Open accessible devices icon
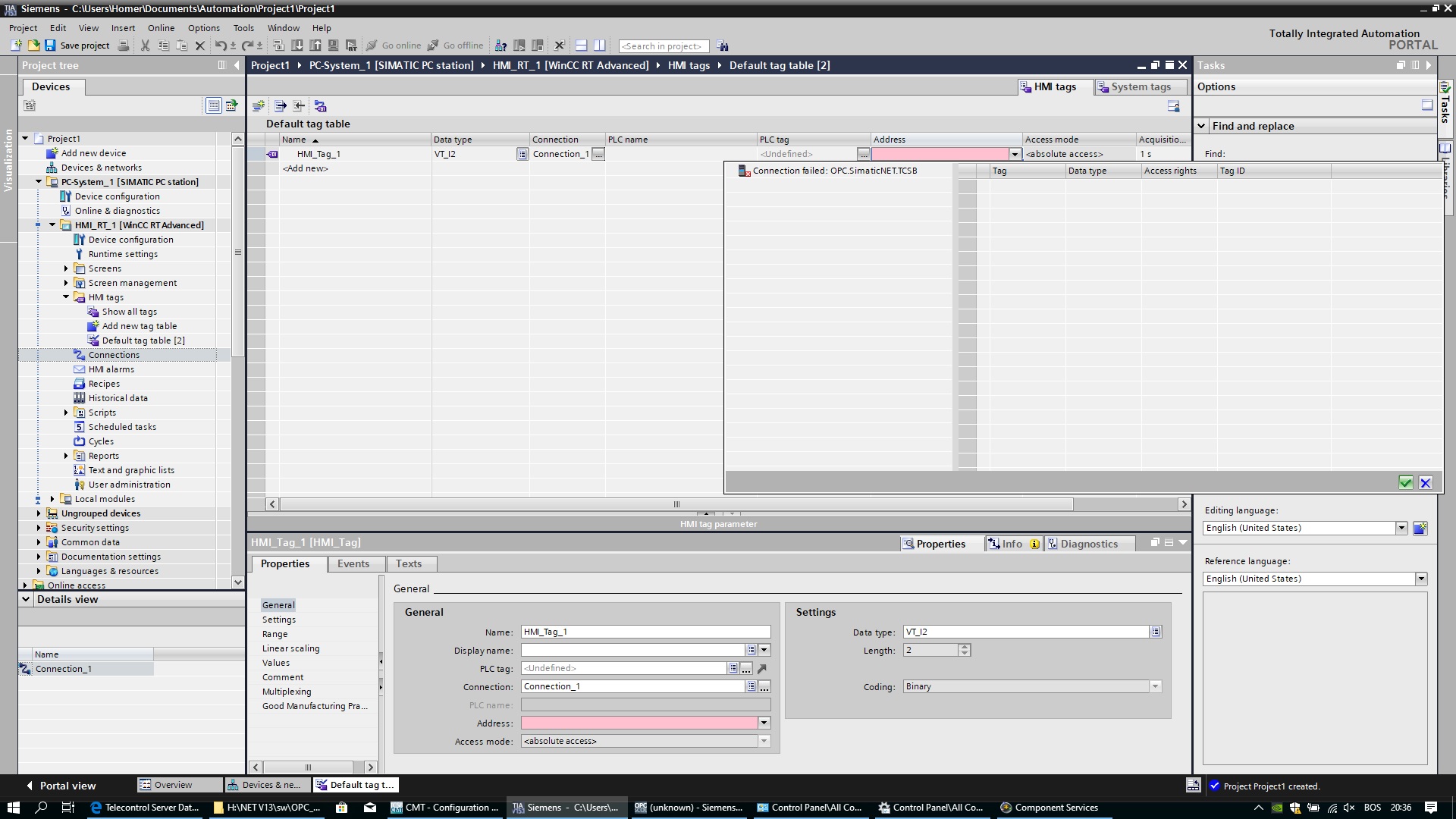This screenshot has width=1456, height=819. coord(500,45)
